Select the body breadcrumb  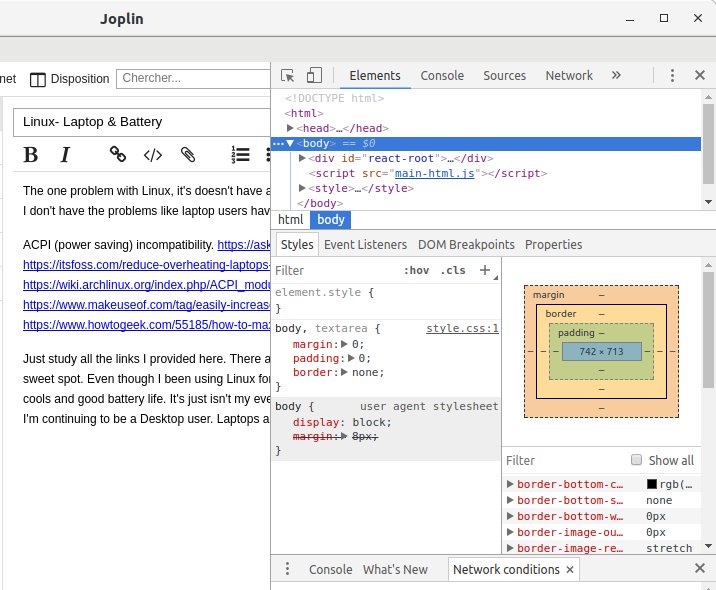pos(331,220)
